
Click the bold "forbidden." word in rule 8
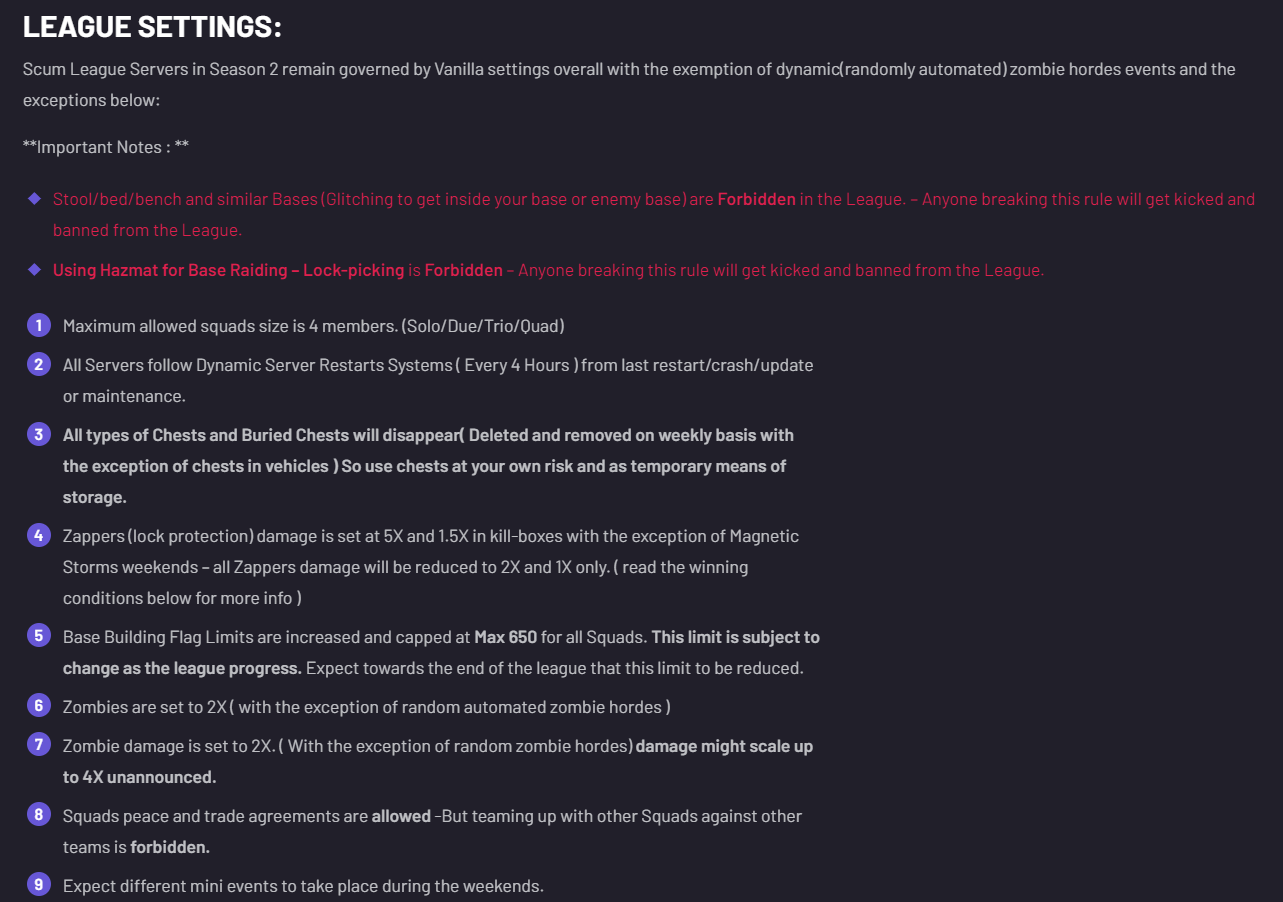pos(170,847)
